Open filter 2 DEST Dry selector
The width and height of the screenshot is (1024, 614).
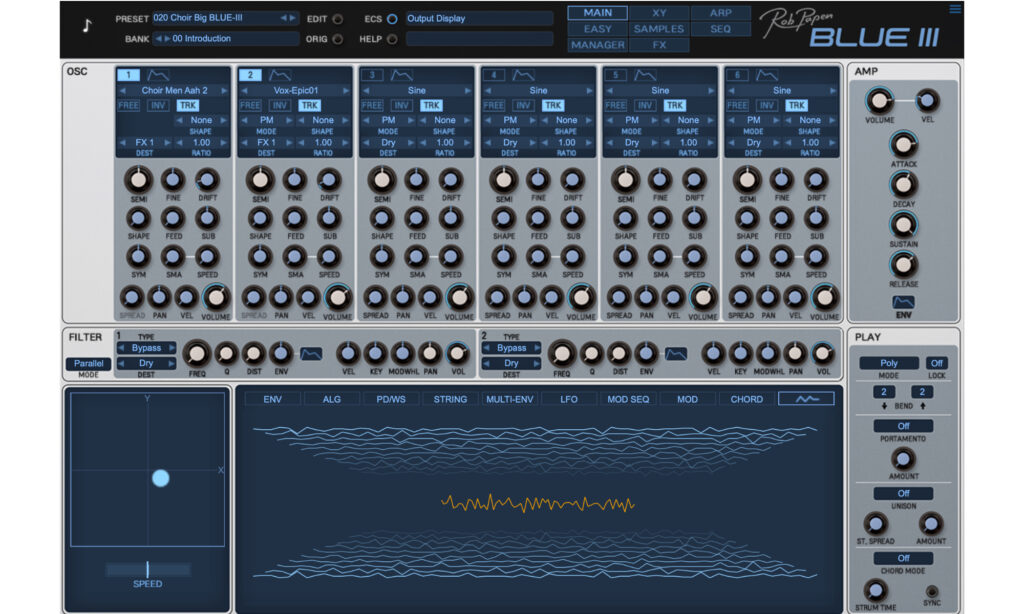click(511, 363)
